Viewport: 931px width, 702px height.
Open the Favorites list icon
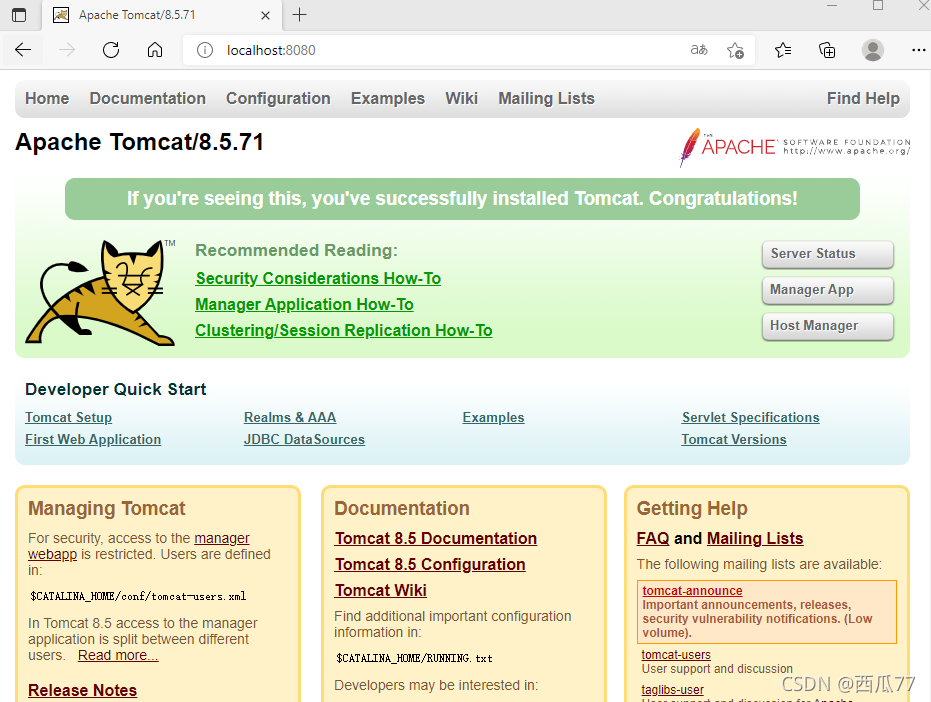(783, 50)
